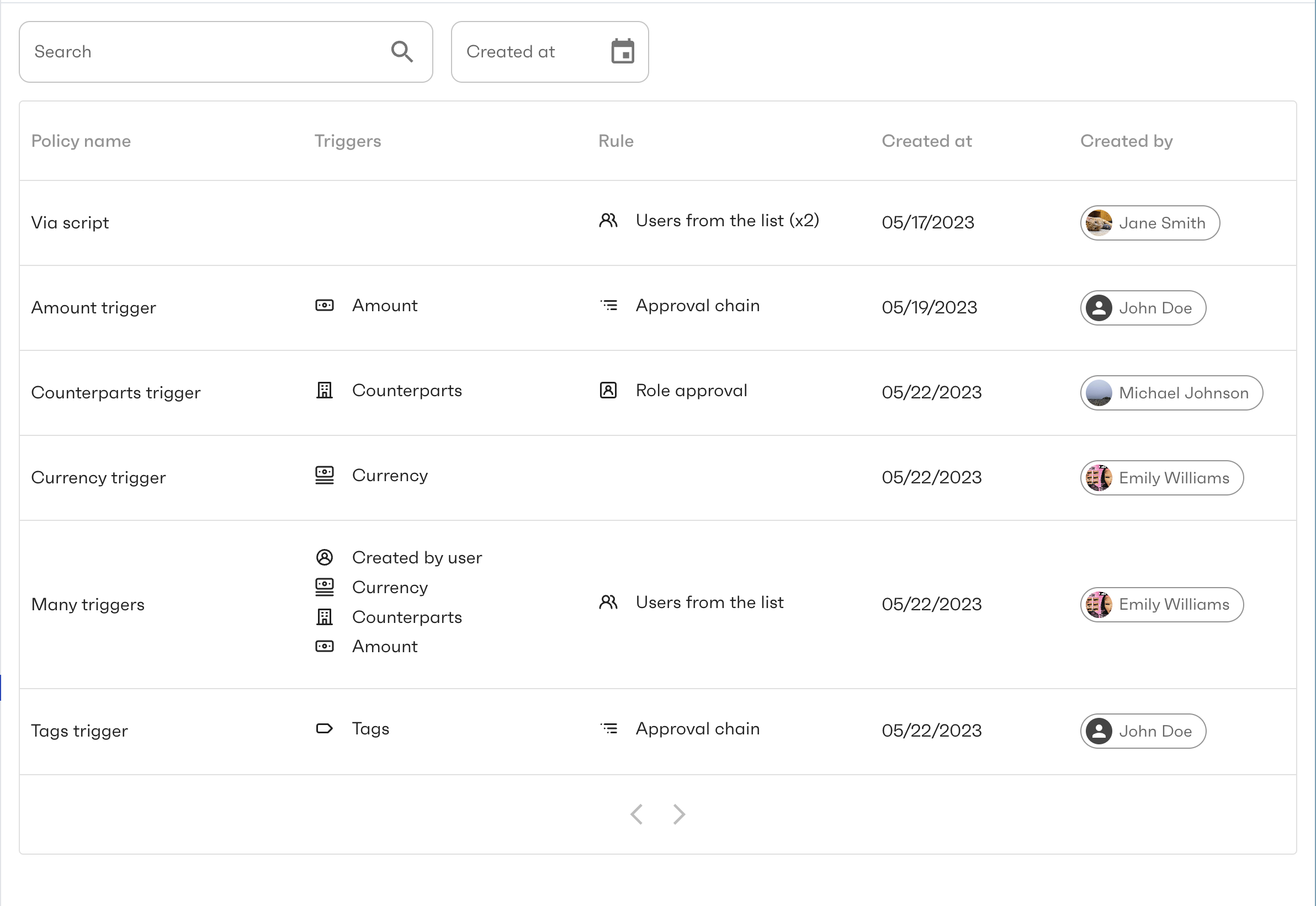The image size is (1316, 906).
Task: Click Michael Johnson's profile picture
Action: coord(1099,393)
